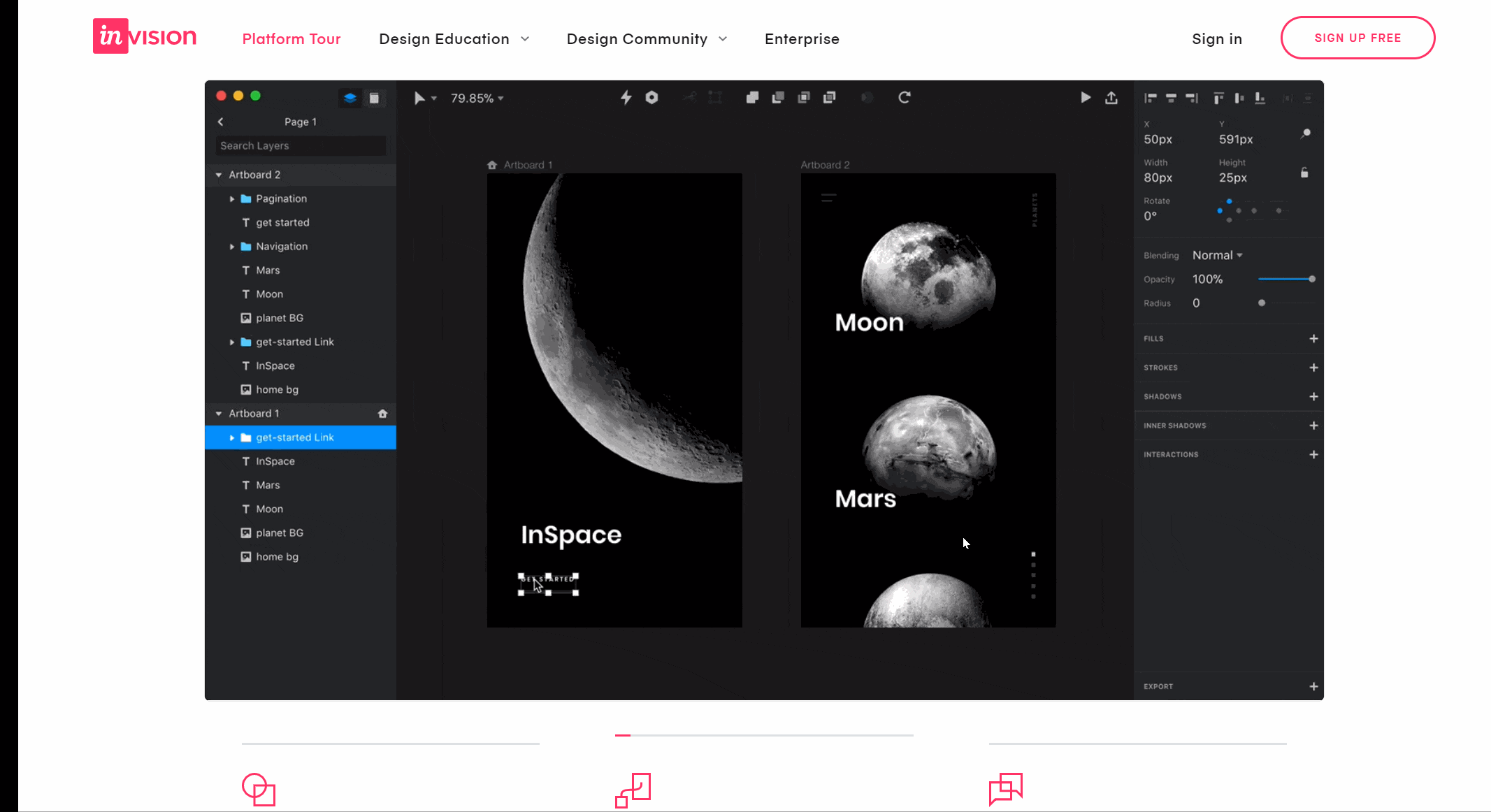Drag the Opacity slider
The image size is (1491, 812).
1310,278
